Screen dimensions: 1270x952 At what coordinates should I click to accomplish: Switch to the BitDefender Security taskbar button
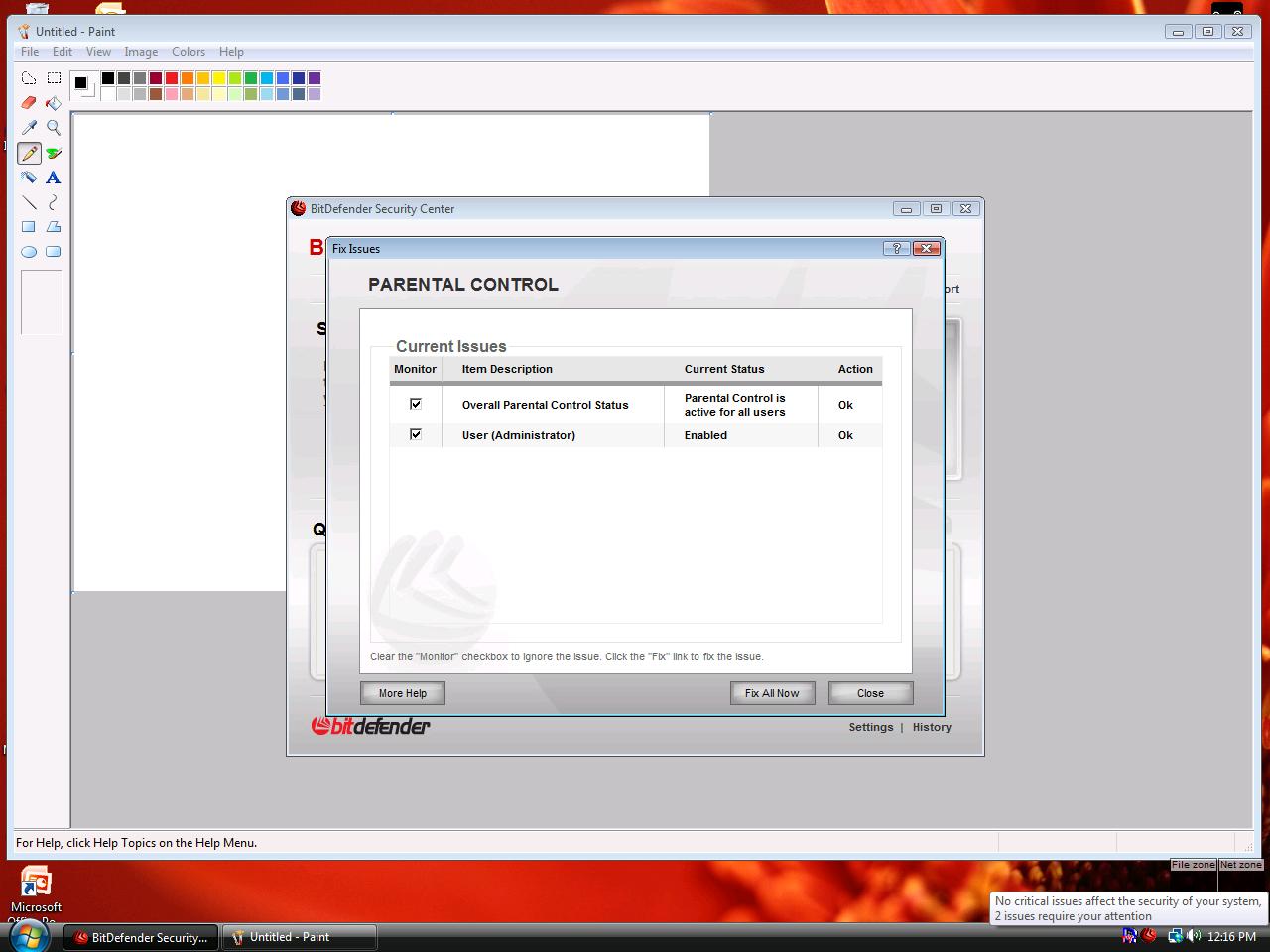141,937
